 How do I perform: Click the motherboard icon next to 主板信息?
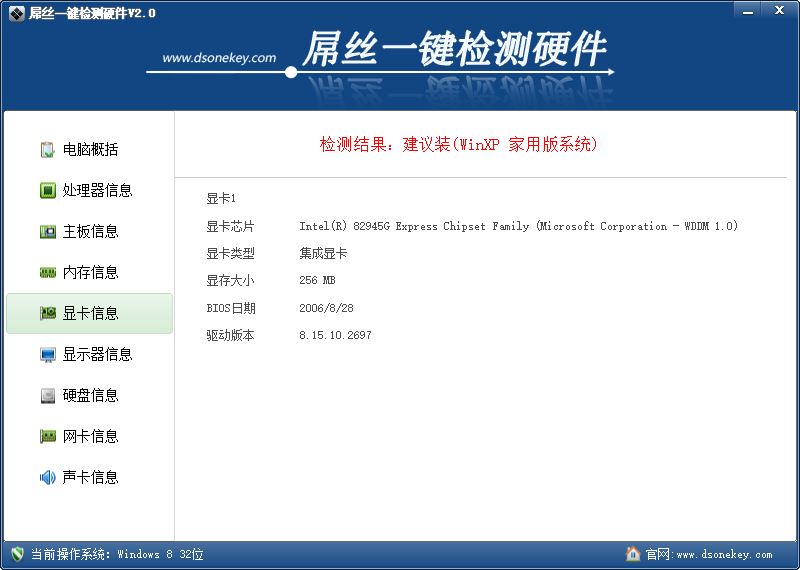[x=47, y=232]
